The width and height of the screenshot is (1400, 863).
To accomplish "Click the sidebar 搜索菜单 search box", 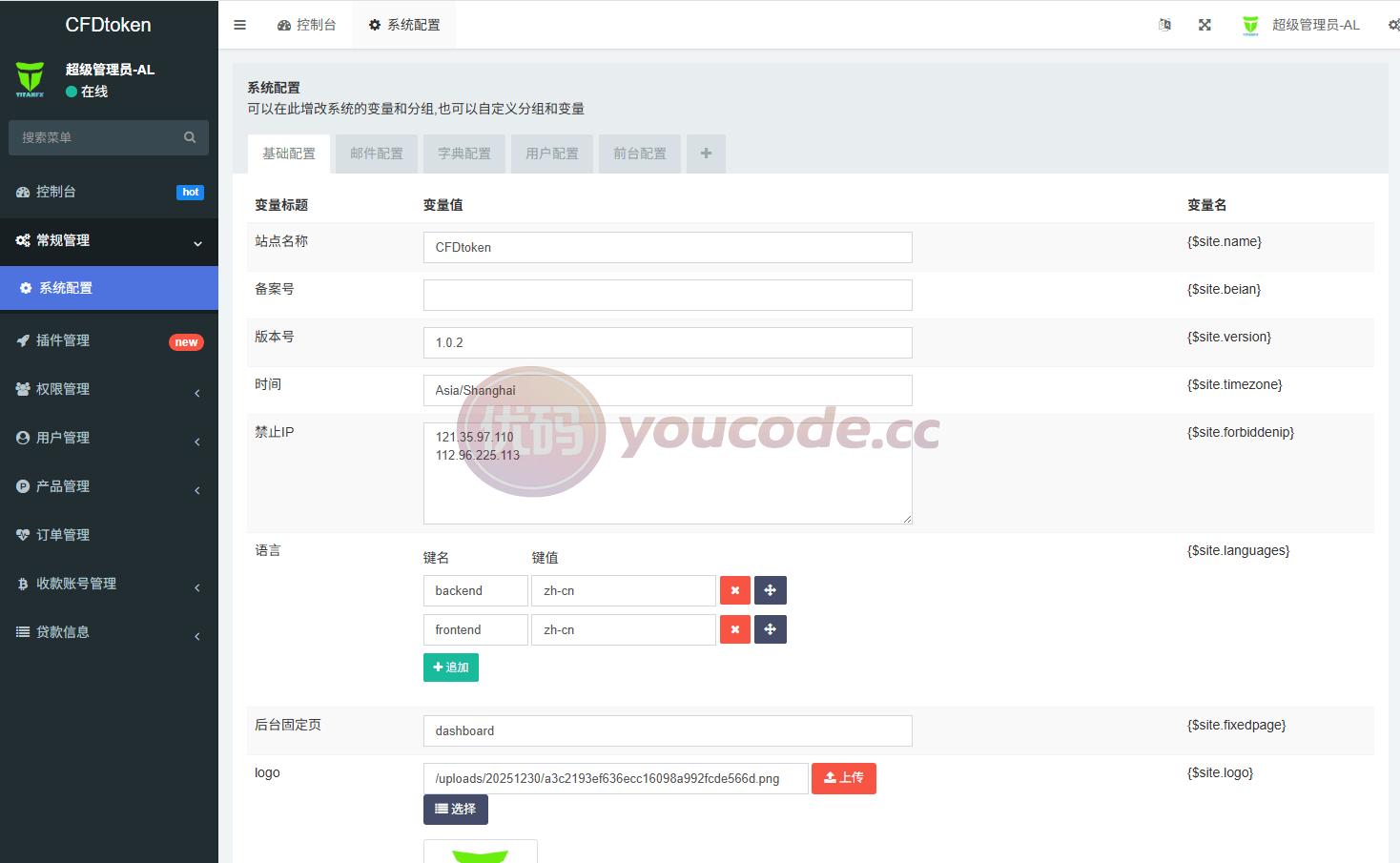I will 109,137.
